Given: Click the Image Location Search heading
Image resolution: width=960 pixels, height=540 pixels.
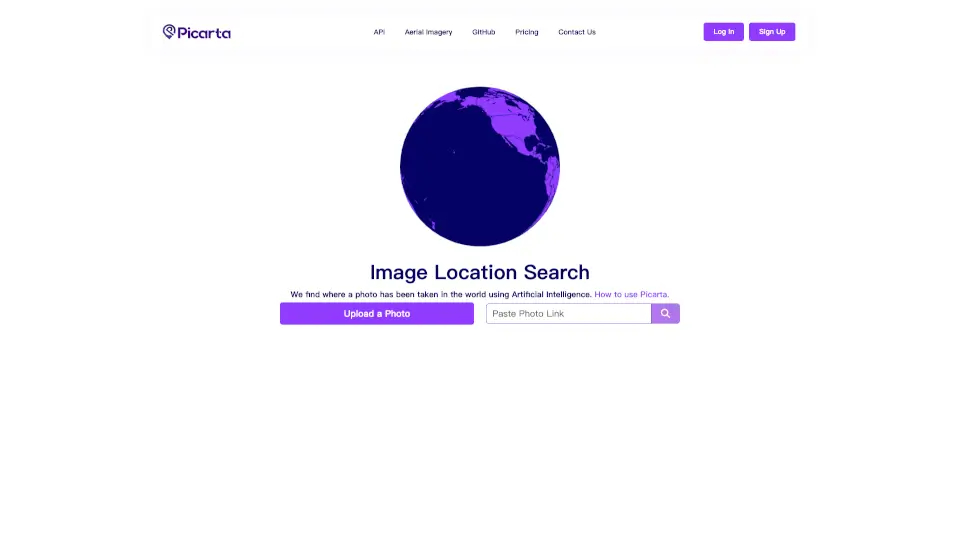Looking at the screenshot, I should pyautogui.click(x=479, y=272).
